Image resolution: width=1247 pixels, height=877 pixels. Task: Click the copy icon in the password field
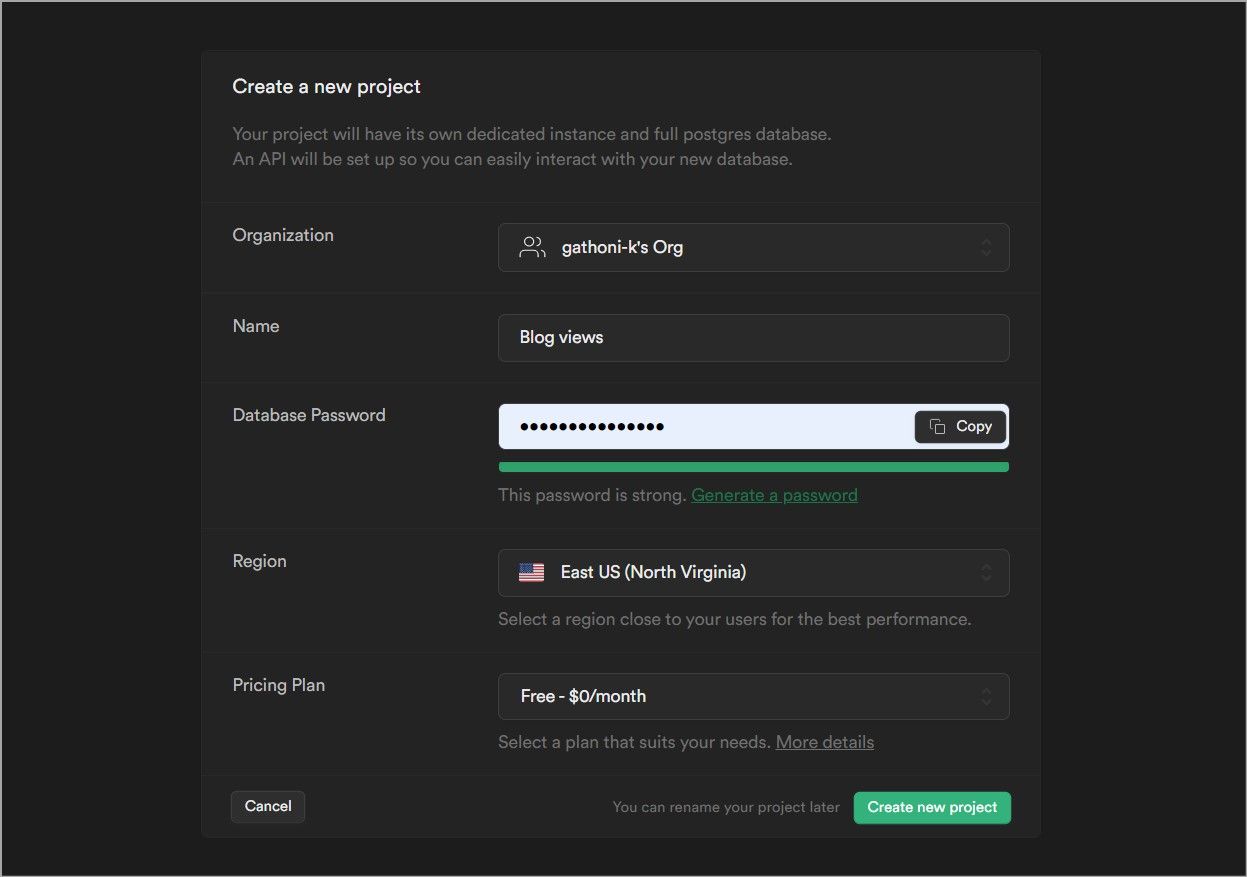coord(937,427)
